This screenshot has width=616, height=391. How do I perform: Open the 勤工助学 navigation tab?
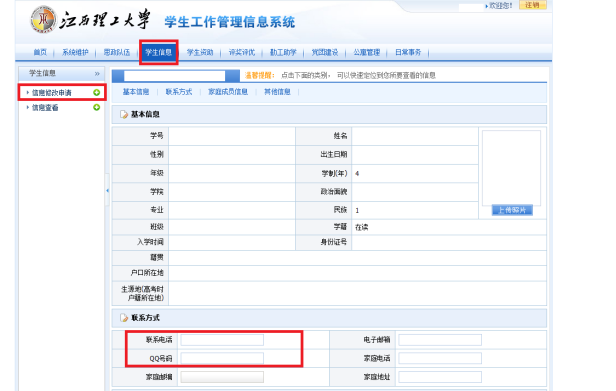pos(283,52)
